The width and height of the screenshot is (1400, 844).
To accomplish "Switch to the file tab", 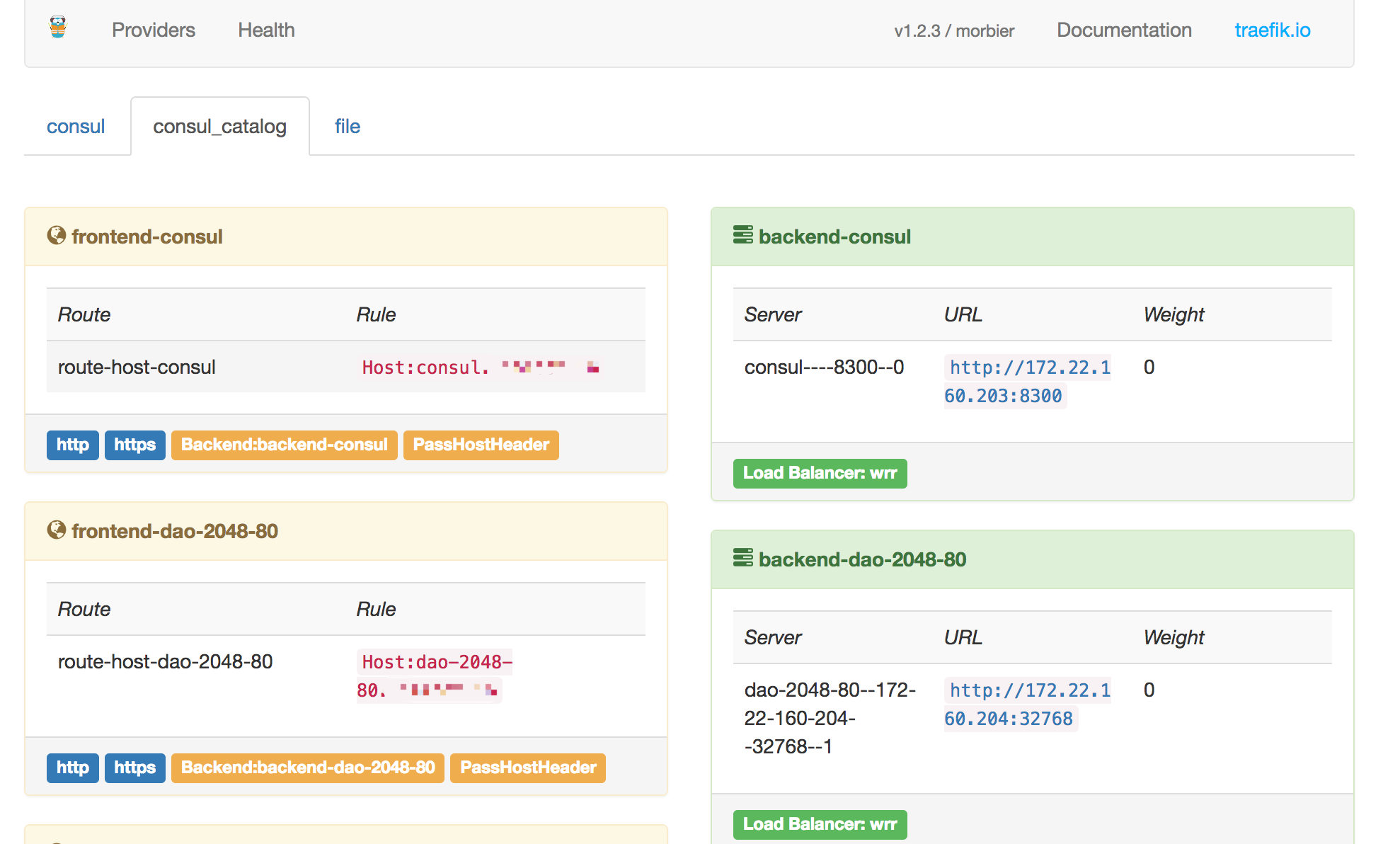I will tap(348, 126).
